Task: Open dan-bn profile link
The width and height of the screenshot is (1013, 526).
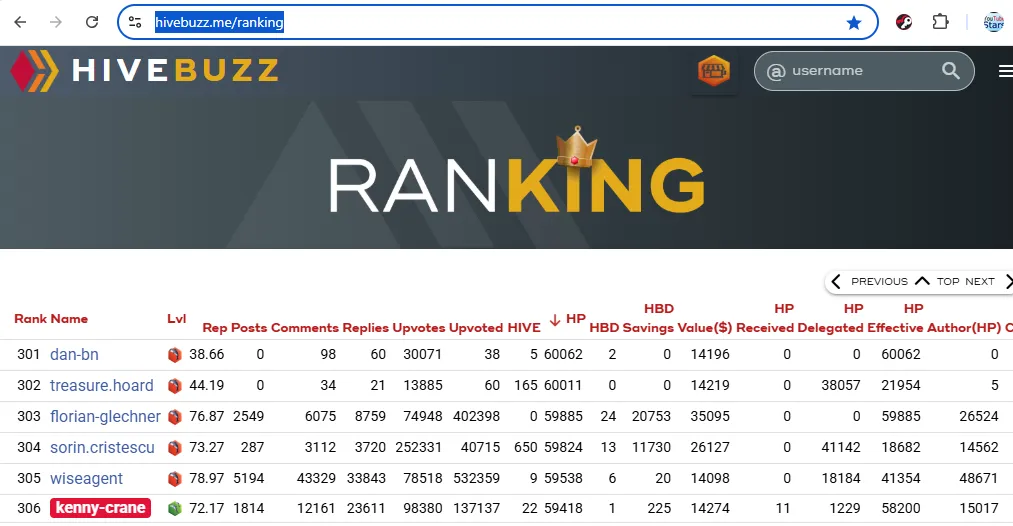Action: pyautogui.click(x=74, y=354)
